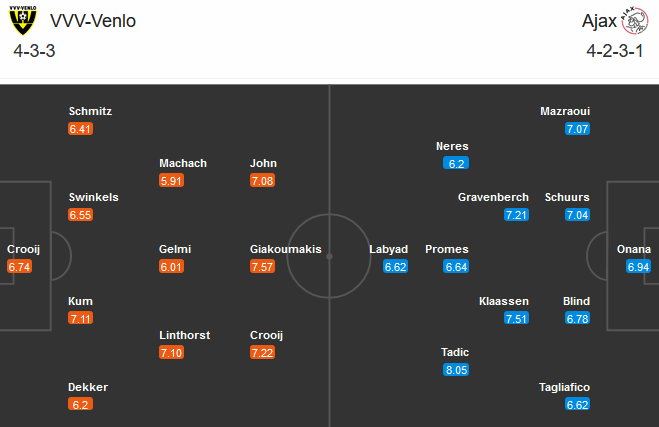Select player Mazraoui
Image resolution: width=659 pixels, height=427 pixels.
coord(565,111)
